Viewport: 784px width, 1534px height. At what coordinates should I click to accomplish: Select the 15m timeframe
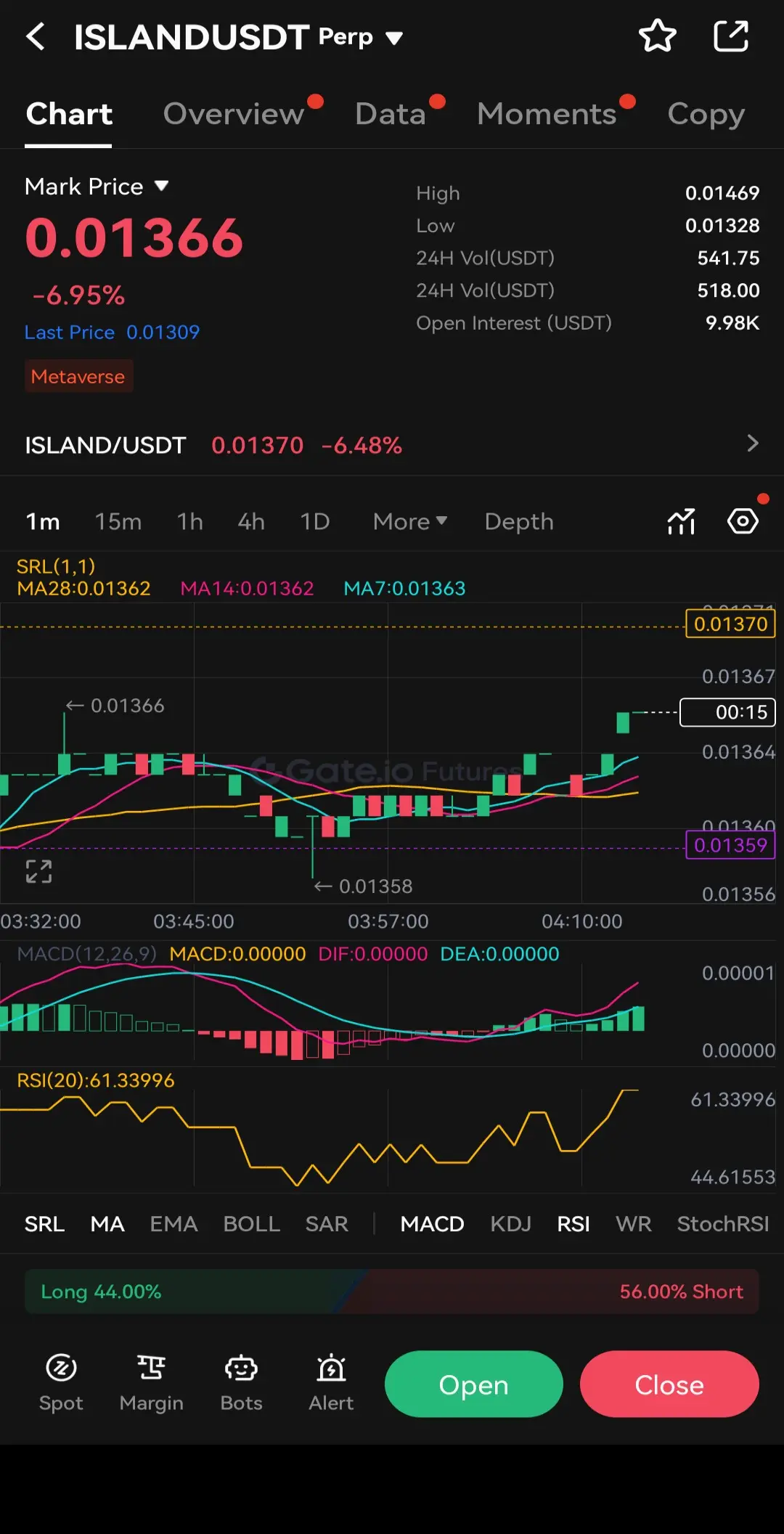(x=118, y=521)
